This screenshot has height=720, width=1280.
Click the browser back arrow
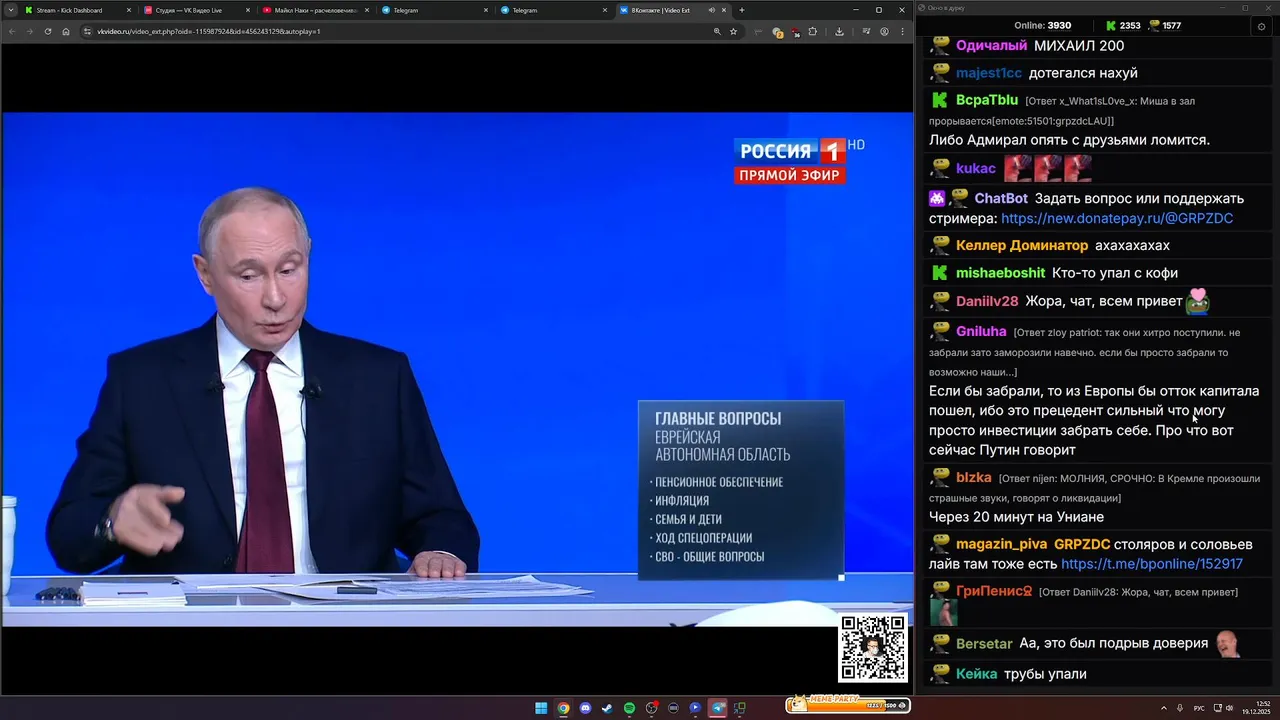coord(12,31)
